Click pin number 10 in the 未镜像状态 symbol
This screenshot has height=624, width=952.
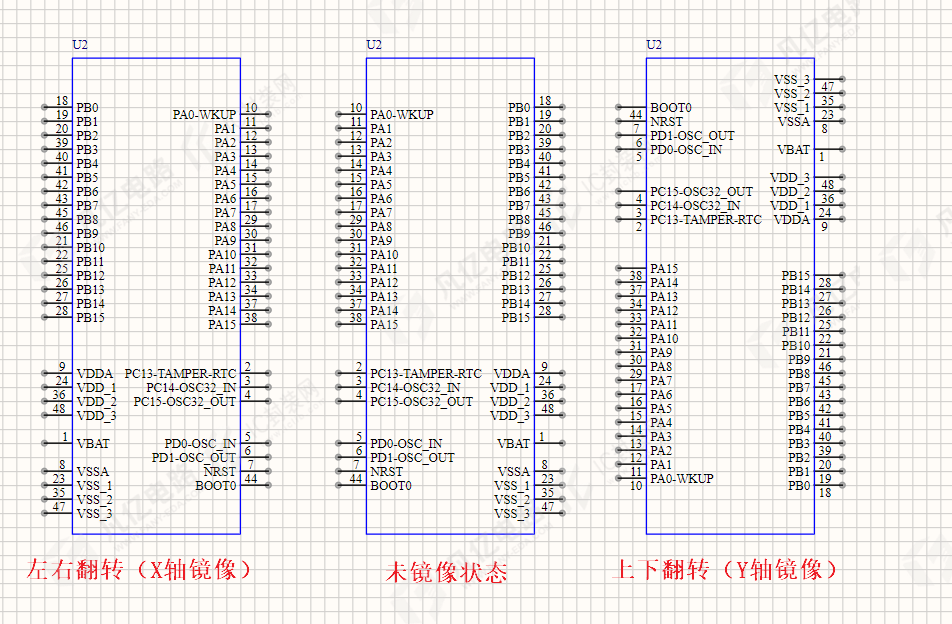(x=356, y=107)
